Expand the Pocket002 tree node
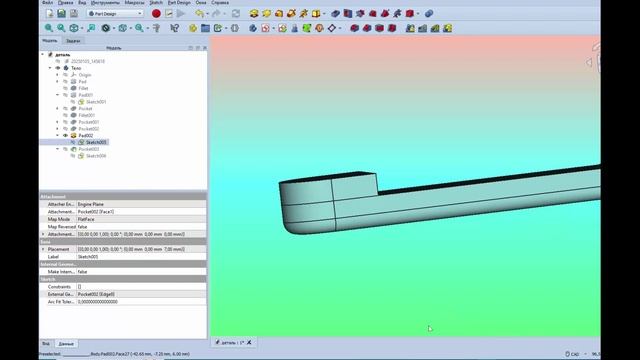The height and width of the screenshot is (360, 640). coord(58,129)
